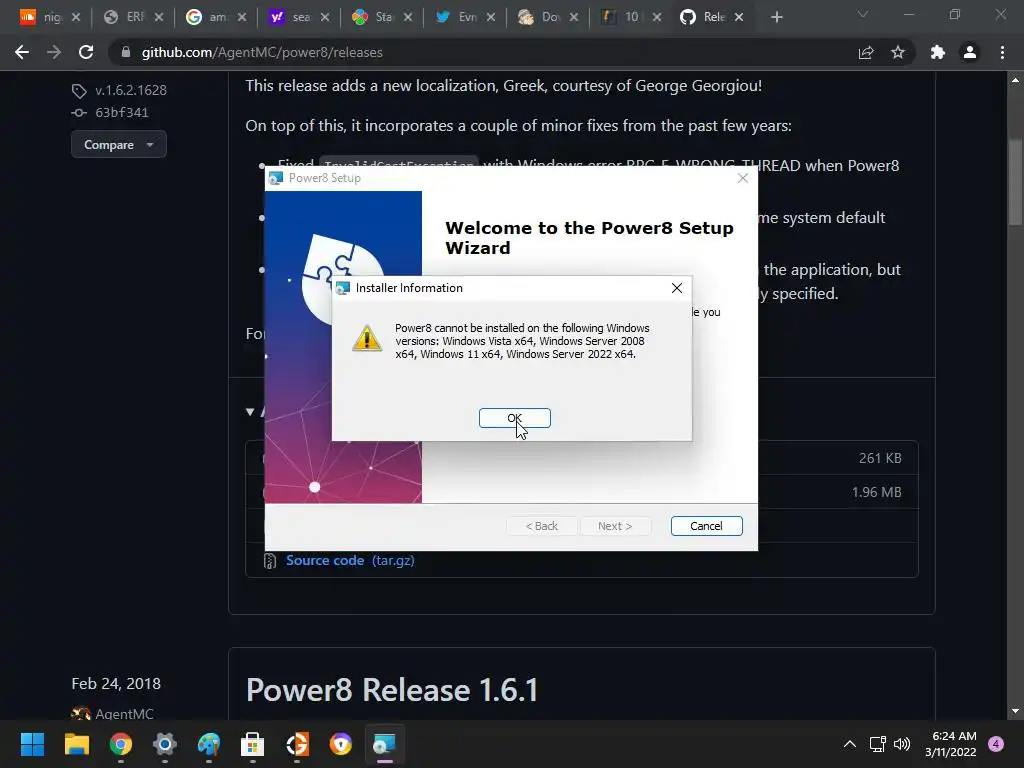This screenshot has width=1024, height=768.
Task: Open the volume speaker tray icon
Action: pos(902,744)
